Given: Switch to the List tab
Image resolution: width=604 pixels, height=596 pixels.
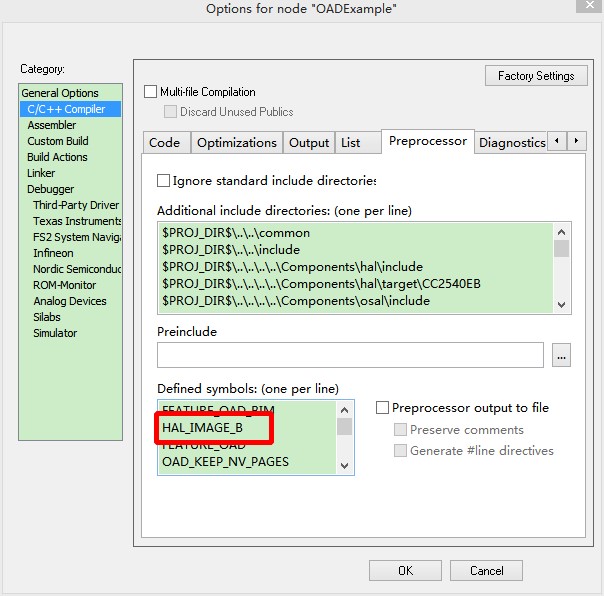Looking at the screenshot, I should coord(357,143).
